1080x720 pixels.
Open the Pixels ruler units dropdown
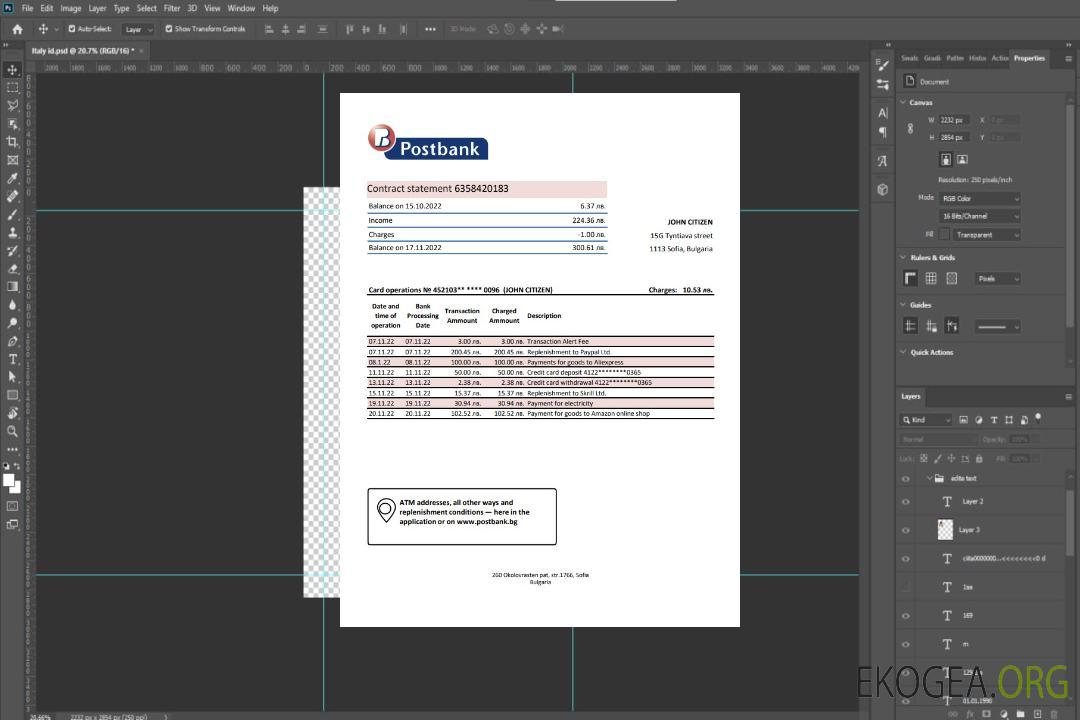point(997,278)
